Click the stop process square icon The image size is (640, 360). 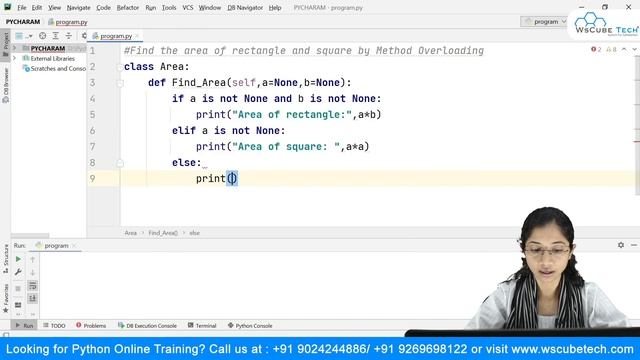pyautogui.click(x=18, y=289)
